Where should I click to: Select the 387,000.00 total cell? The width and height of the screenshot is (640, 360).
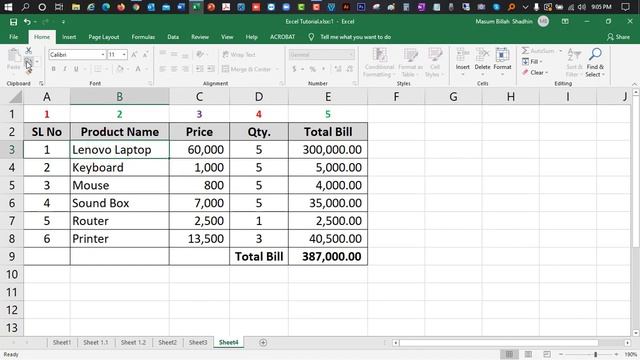tap(328, 256)
